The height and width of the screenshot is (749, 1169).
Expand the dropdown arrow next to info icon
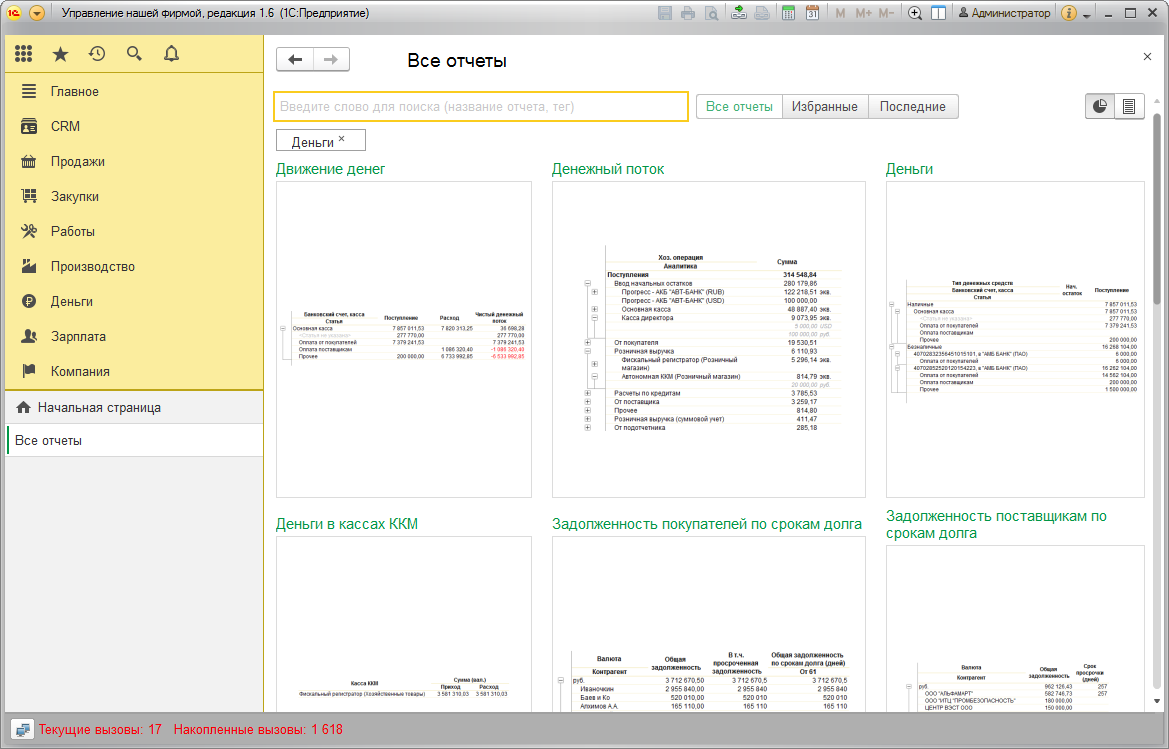pos(1086,14)
